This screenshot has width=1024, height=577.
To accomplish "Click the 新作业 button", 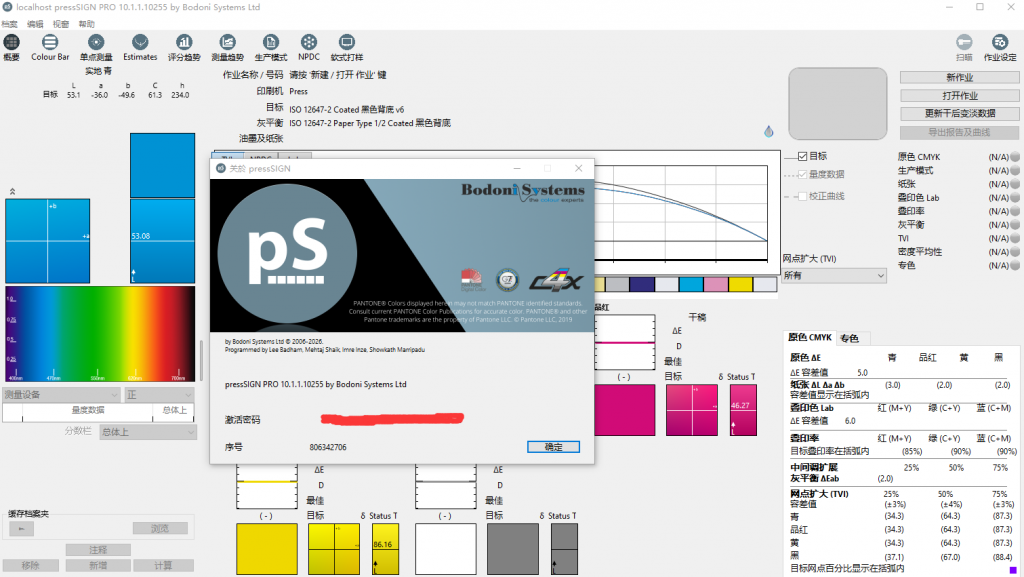I will pyautogui.click(x=959, y=78).
